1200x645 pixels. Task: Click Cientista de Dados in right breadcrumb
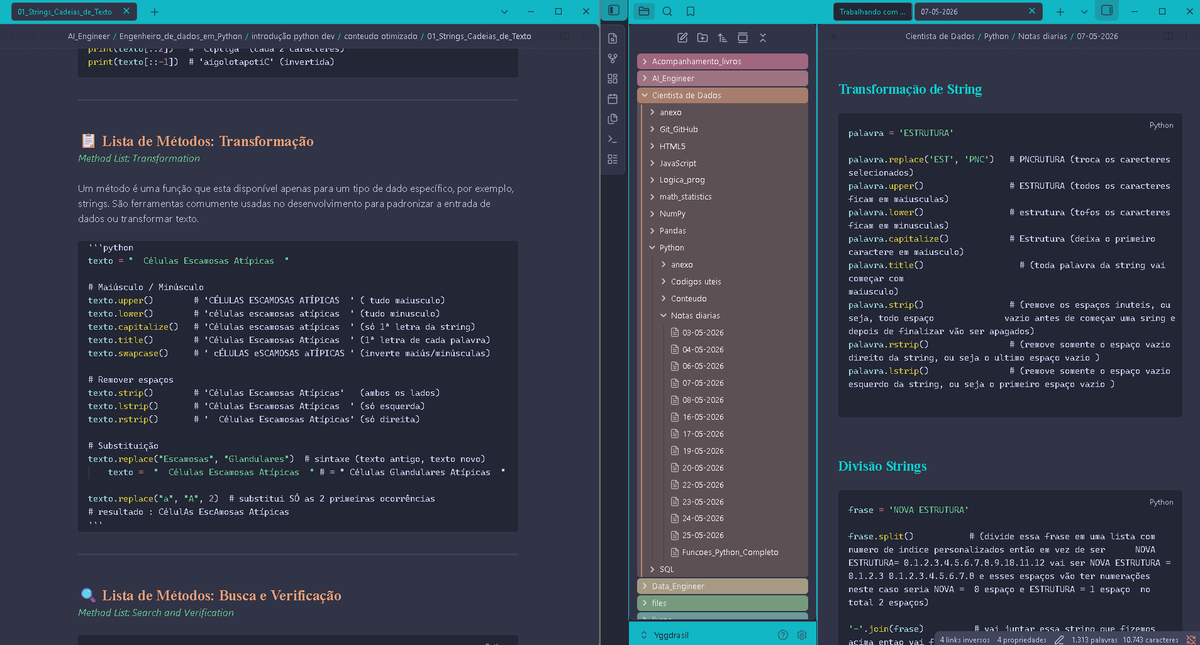point(939,35)
